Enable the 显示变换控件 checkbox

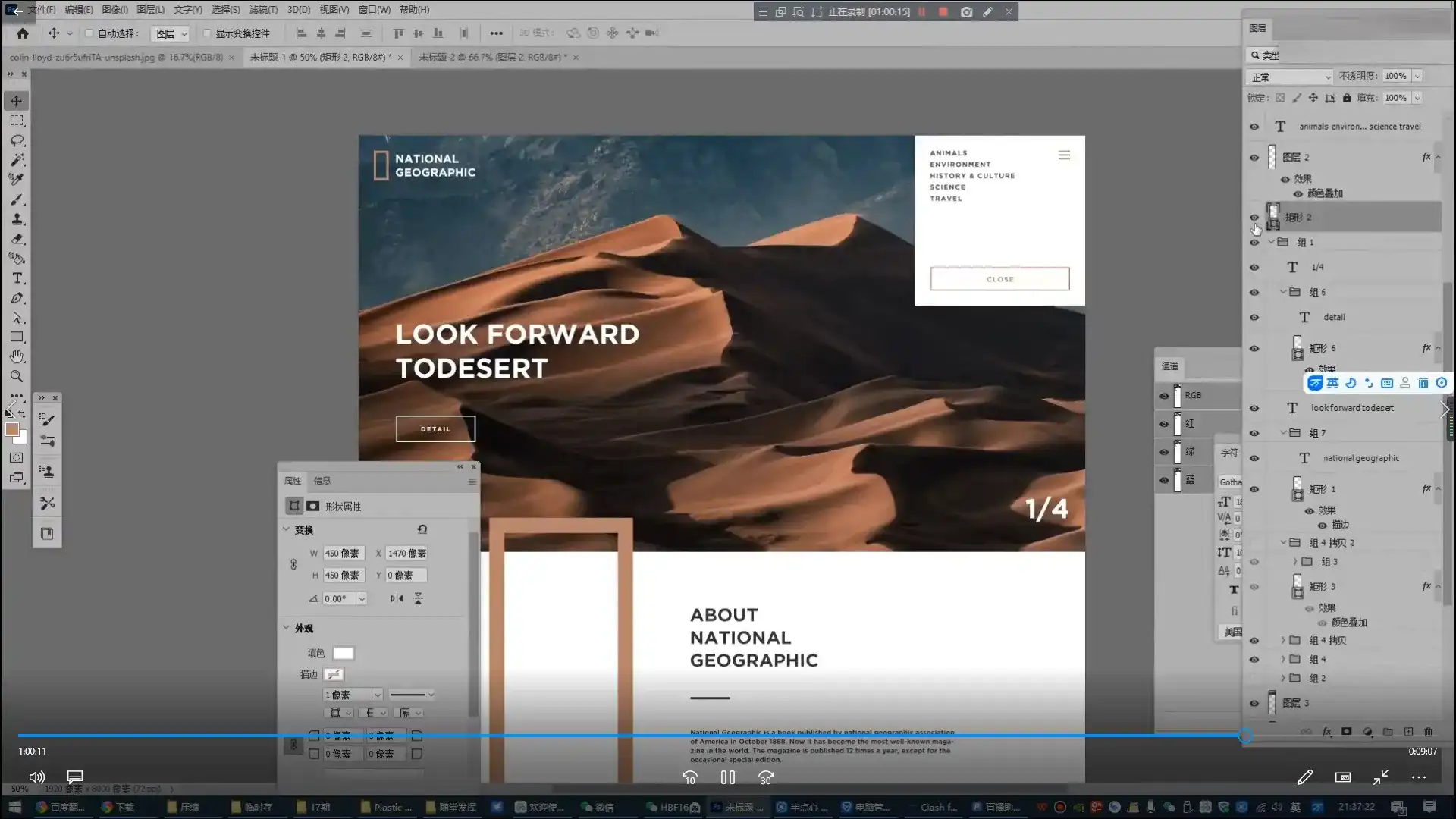[x=206, y=33]
